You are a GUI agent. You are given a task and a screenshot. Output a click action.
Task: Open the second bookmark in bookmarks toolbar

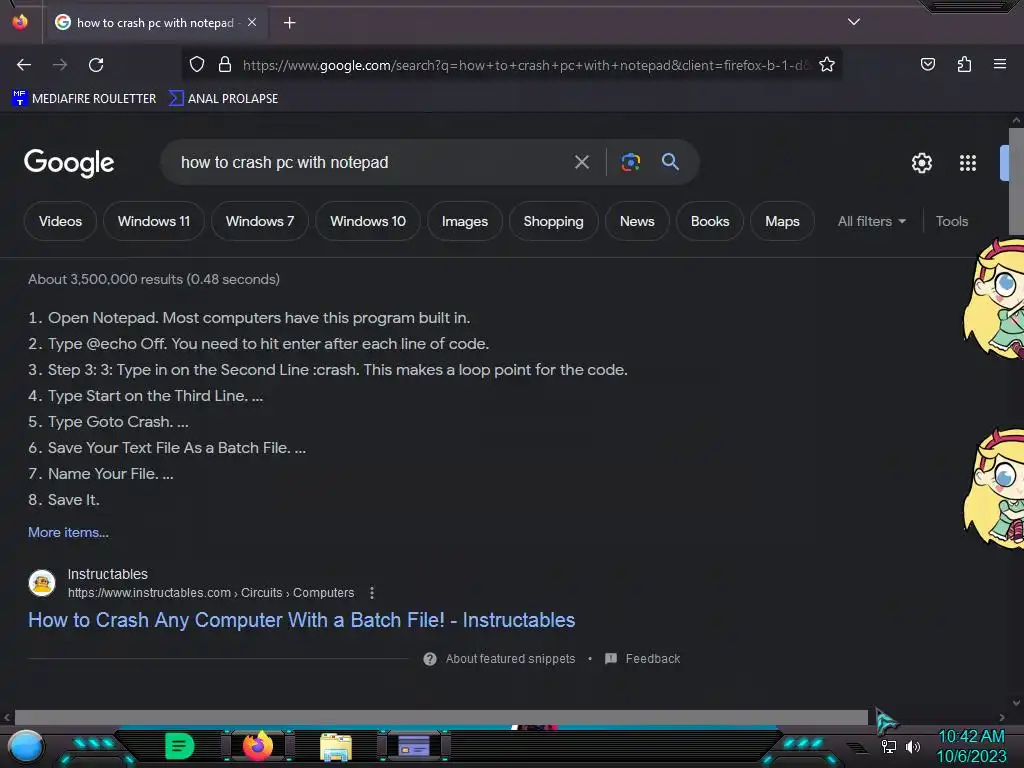click(223, 99)
